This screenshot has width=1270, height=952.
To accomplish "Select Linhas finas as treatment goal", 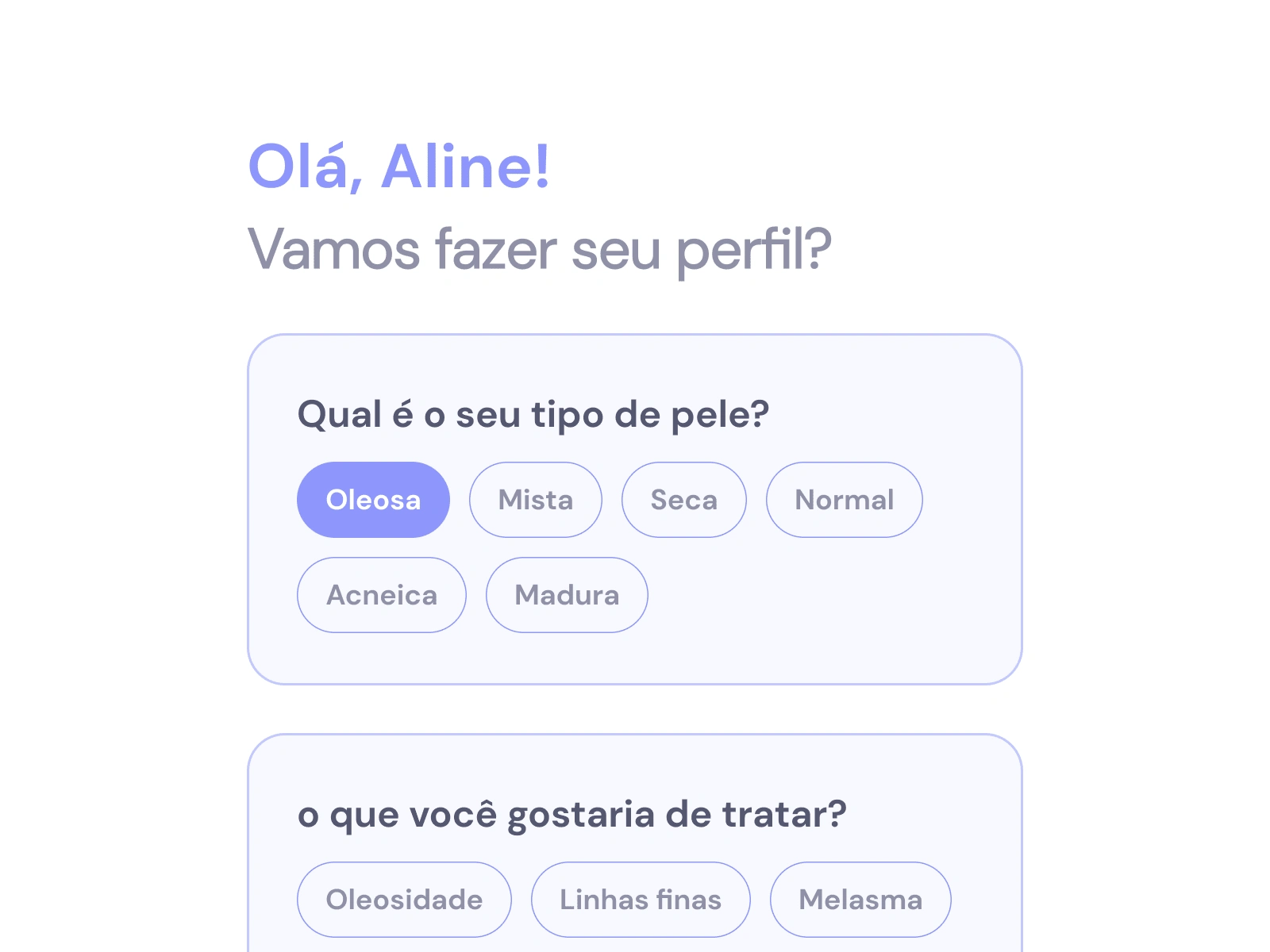I will coord(641,900).
